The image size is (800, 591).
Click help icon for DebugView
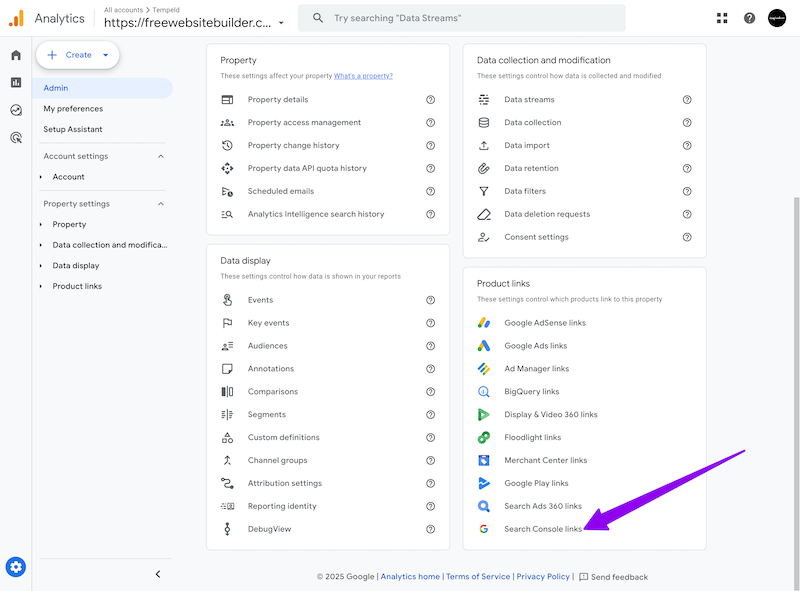tap(430, 529)
